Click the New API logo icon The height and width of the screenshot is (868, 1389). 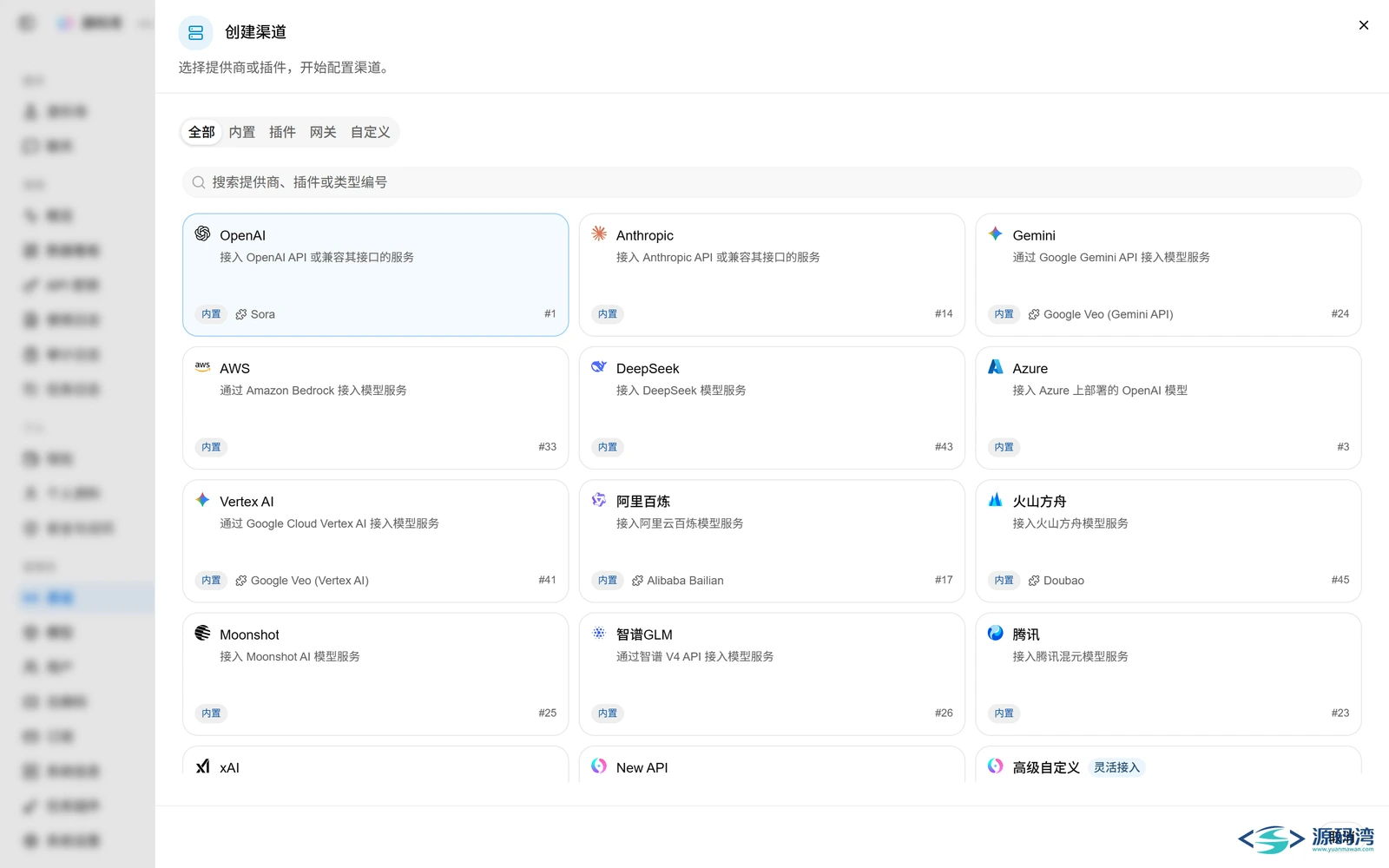point(599,766)
